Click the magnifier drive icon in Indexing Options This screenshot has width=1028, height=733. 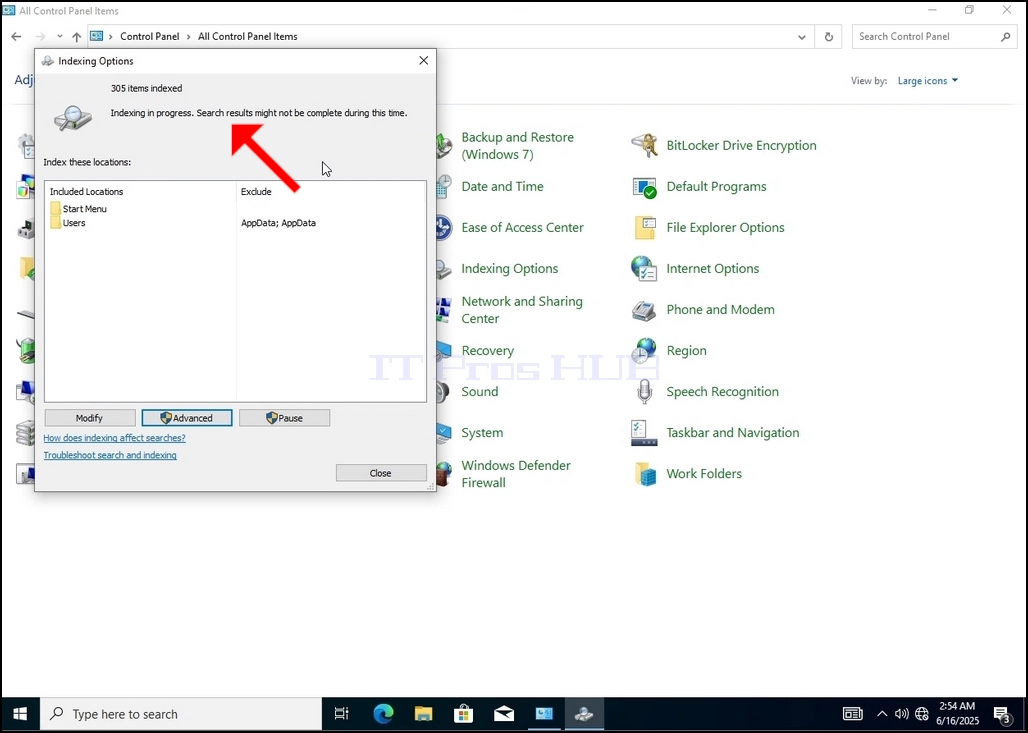click(x=73, y=118)
